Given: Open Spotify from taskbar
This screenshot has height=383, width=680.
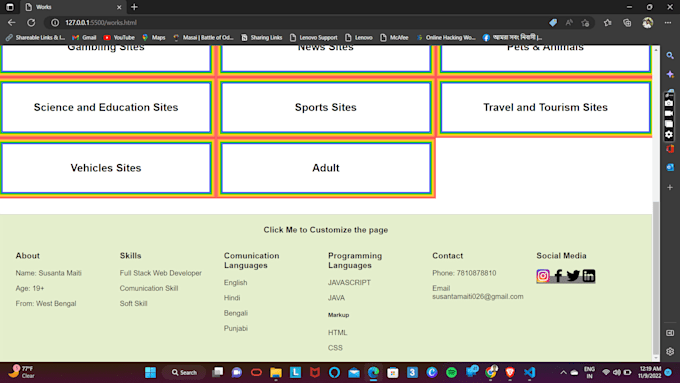Looking at the screenshot, I should coord(451,372).
